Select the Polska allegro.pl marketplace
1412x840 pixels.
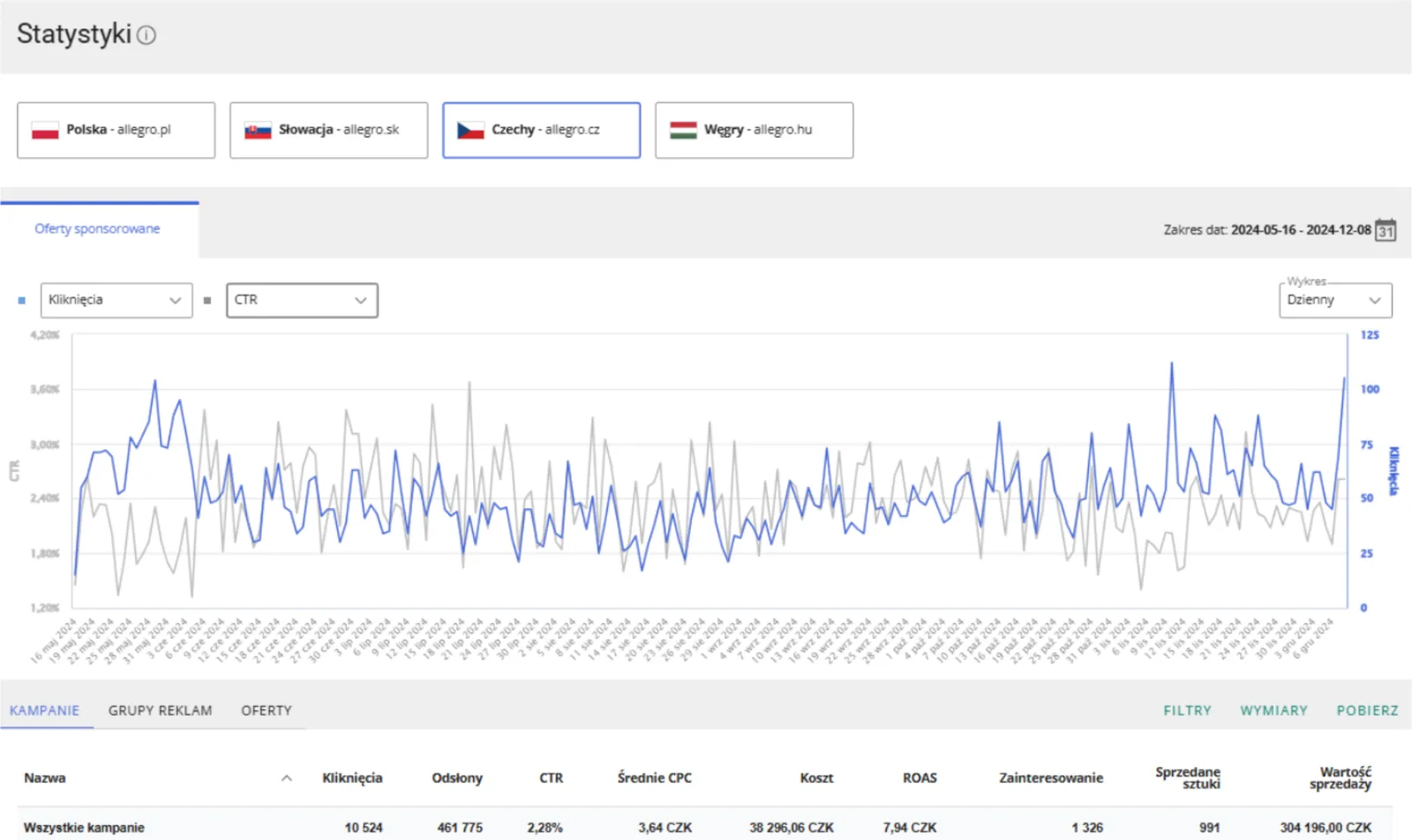pos(116,131)
